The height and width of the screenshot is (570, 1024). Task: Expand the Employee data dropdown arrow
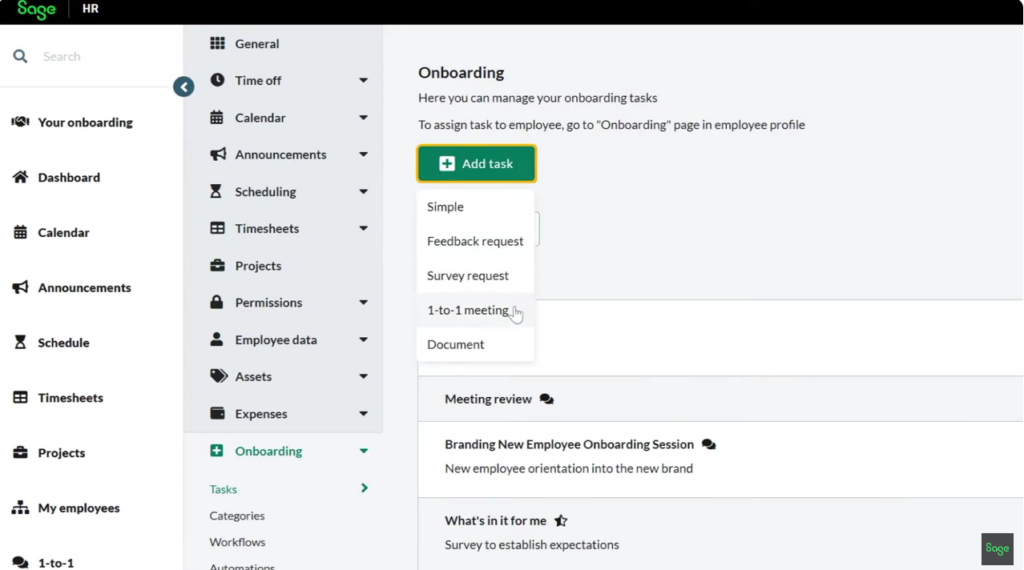pyautogui.click(x=363, y=340)
